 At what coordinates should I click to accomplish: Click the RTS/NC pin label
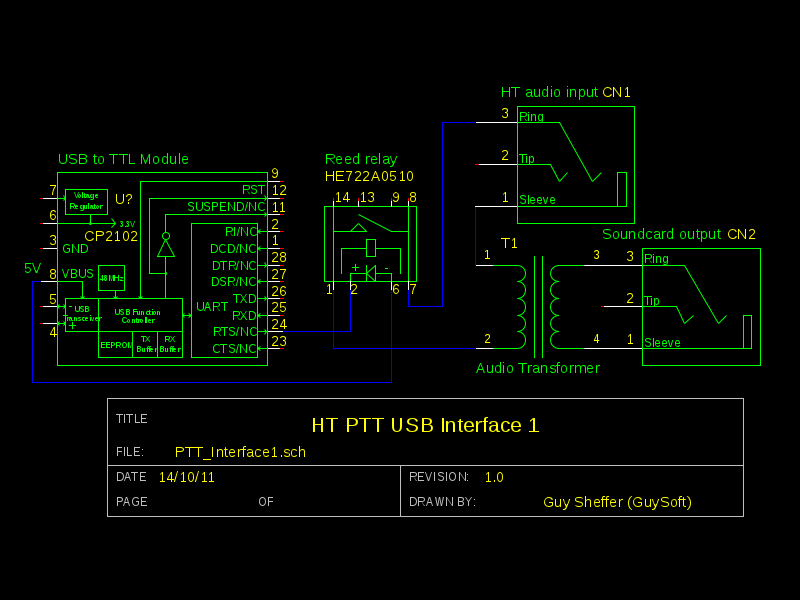tap(234, 331)
